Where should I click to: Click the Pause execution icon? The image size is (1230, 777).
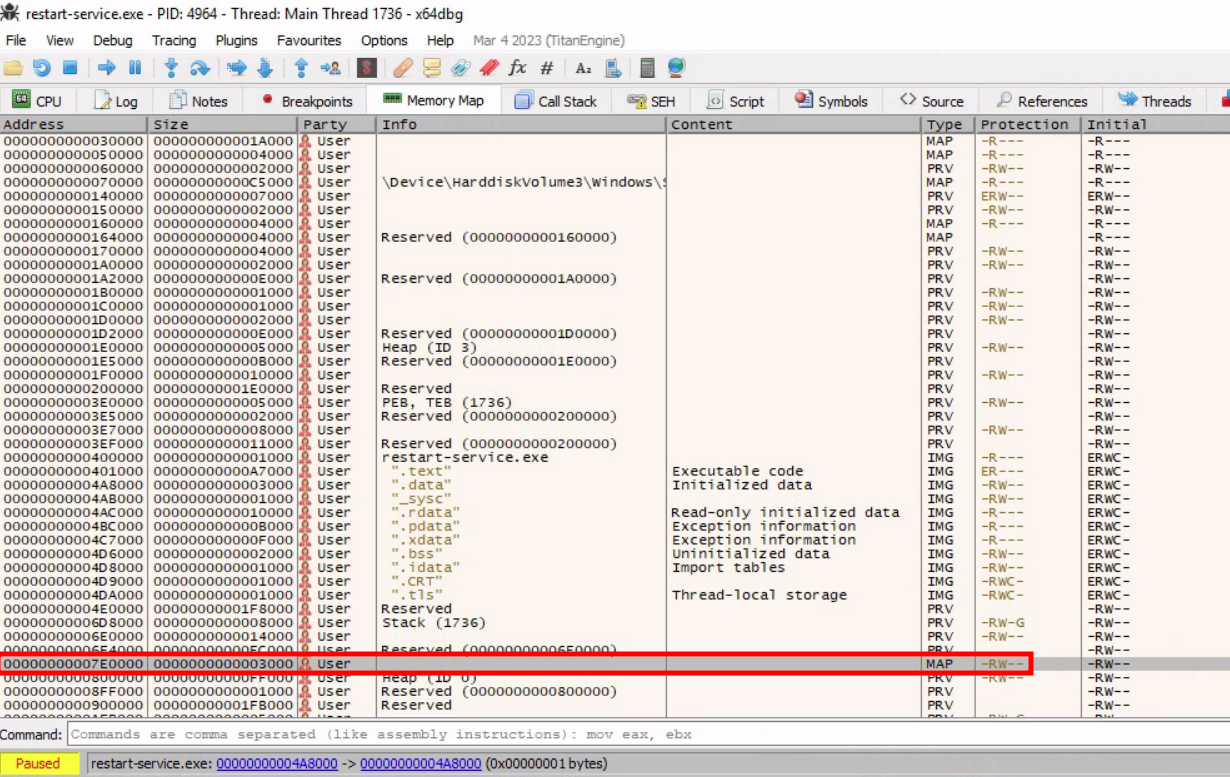[x=135, y=68]
